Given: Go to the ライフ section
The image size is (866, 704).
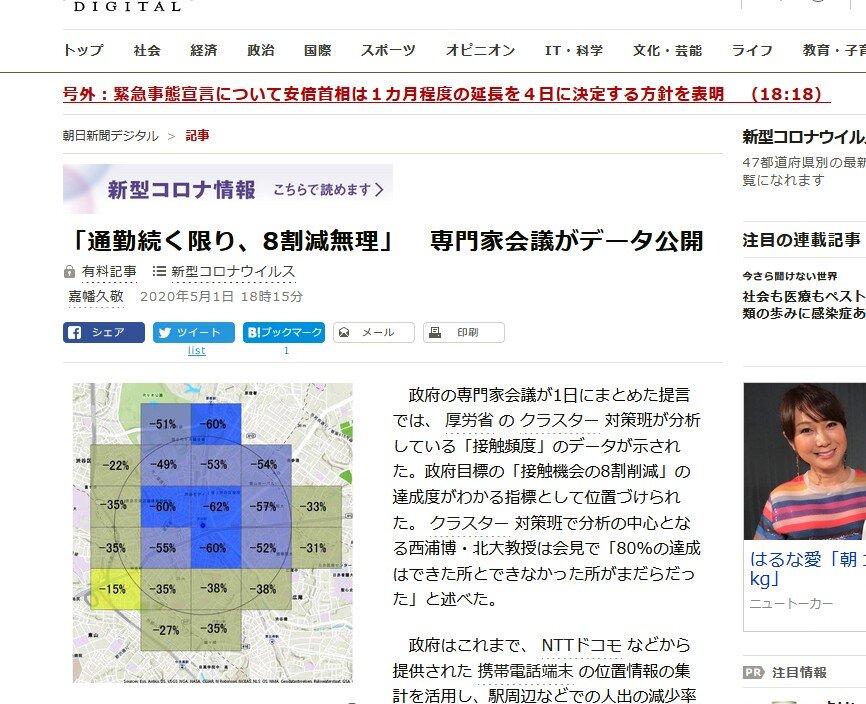Looking at the screenshot, I should click(x=752, y=50).
